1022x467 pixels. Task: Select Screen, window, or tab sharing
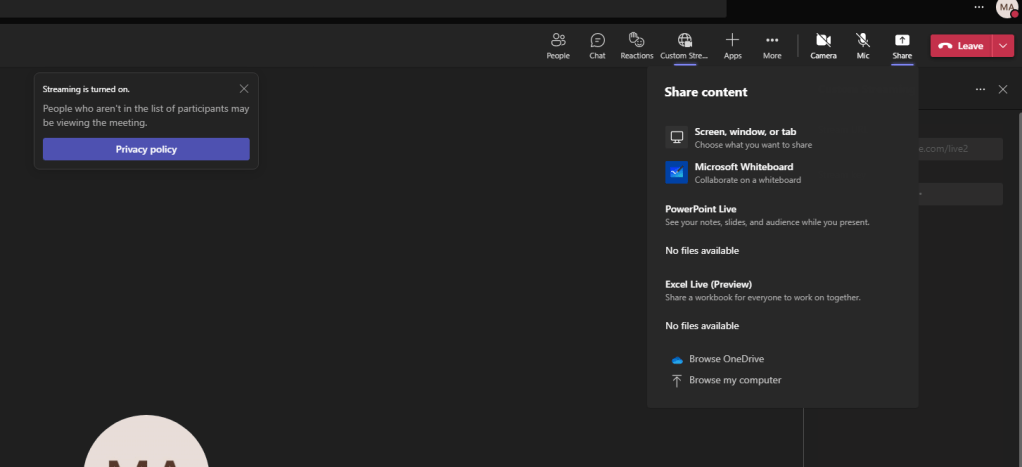pyautogui.click(x=745, y=137)
